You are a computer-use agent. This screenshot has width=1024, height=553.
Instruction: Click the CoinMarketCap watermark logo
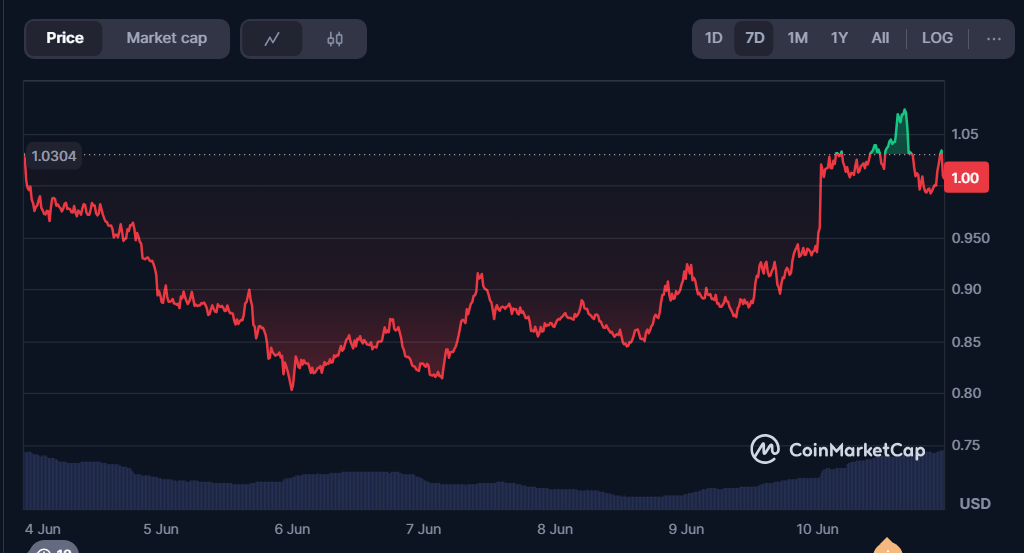pos(837,450)
